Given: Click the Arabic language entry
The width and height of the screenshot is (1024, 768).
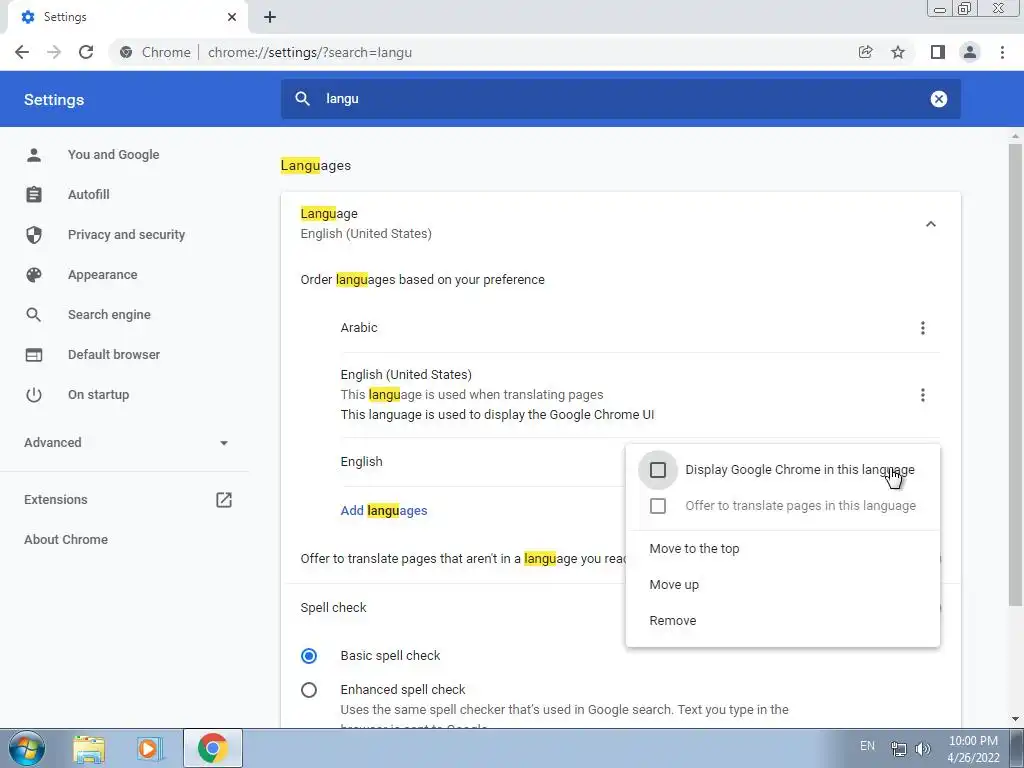Looking at the screenshot, I should coord(359,328).
